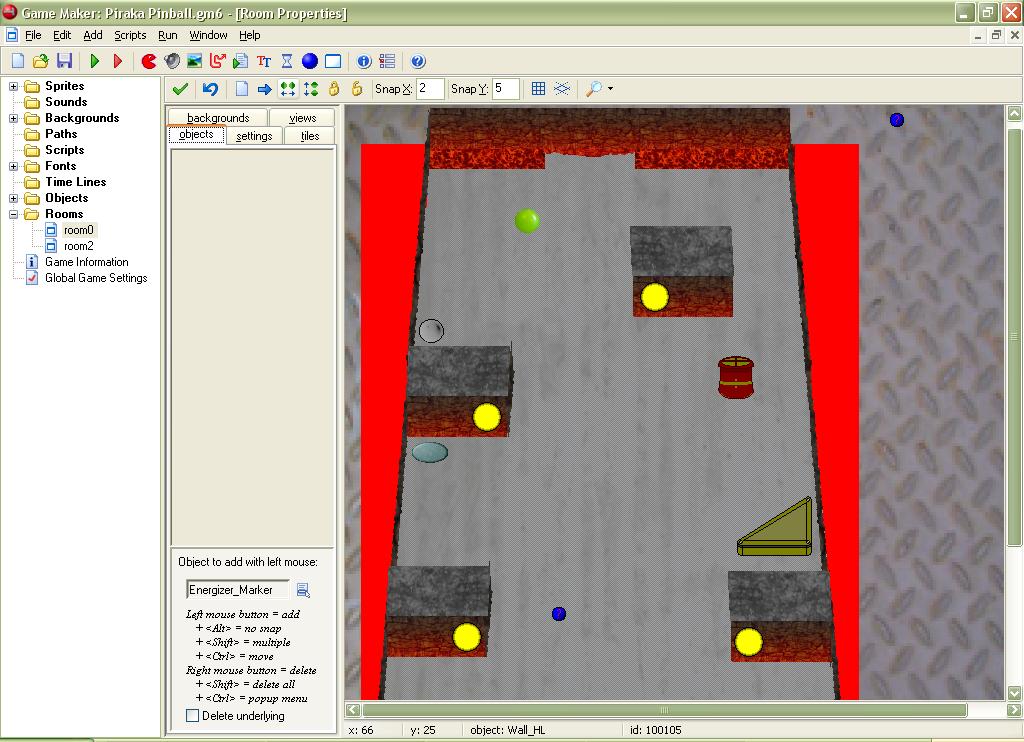Open game information via blue i icon

(364, 61)
